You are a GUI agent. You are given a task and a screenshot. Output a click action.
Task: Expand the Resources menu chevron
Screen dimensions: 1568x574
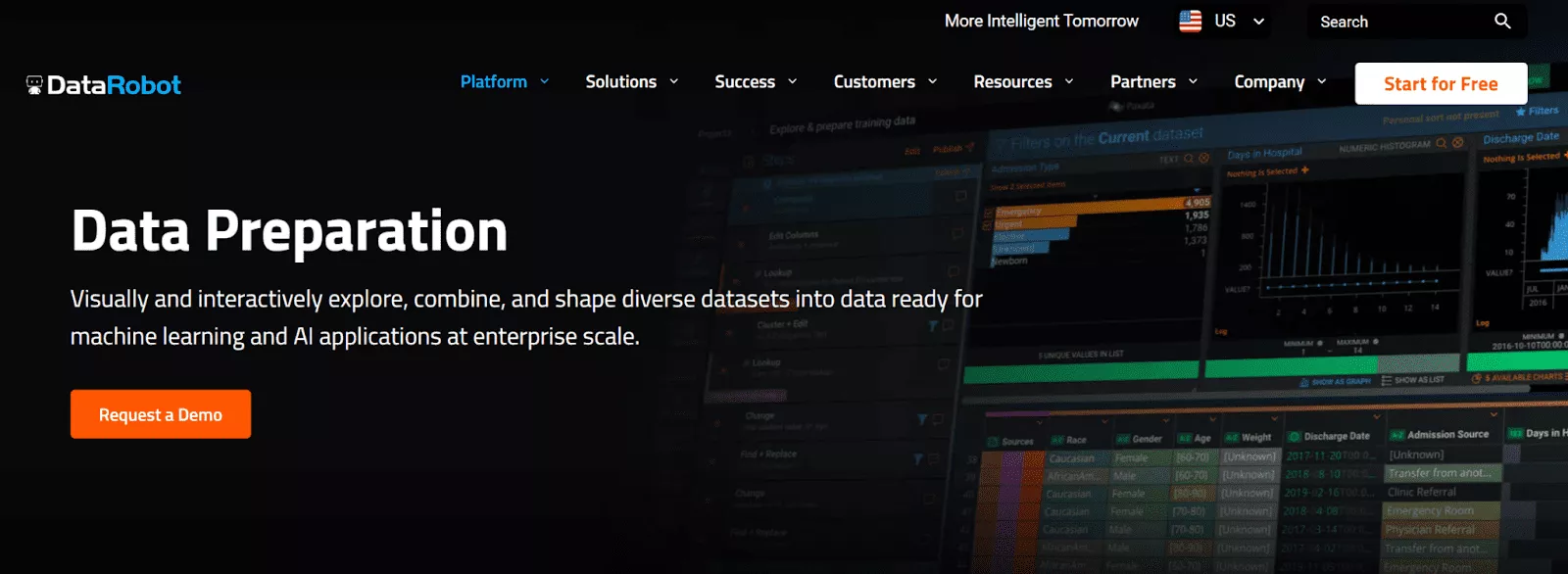tap(1069, 82)
